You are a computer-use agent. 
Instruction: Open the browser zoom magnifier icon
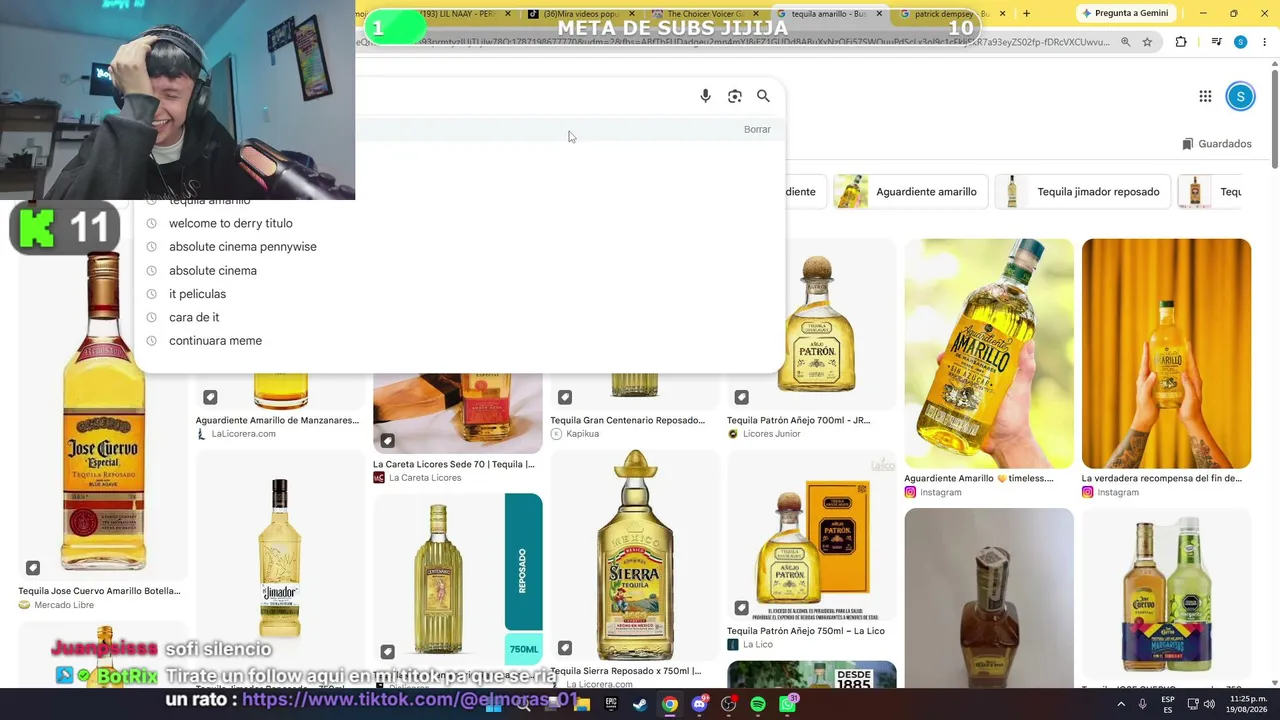(1126, 42)
